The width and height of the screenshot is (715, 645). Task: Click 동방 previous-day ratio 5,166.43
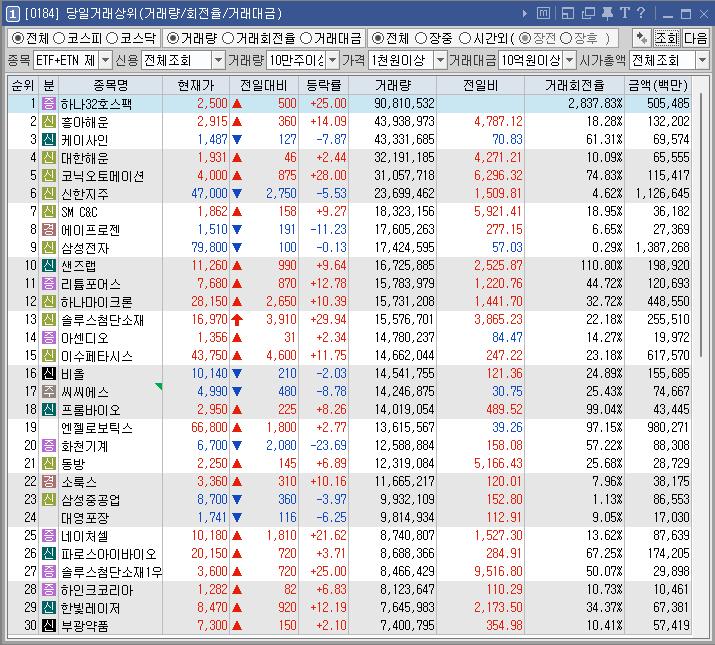coord(498,463)
